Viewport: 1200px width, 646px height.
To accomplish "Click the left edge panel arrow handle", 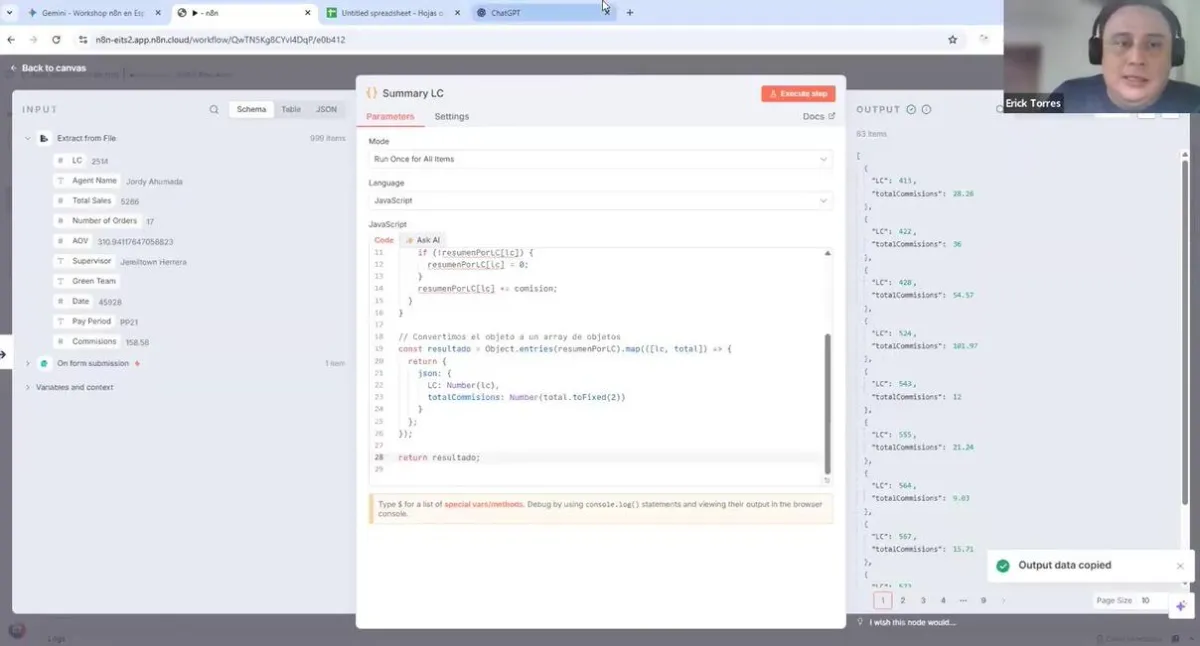I will (x=3, y=354).
